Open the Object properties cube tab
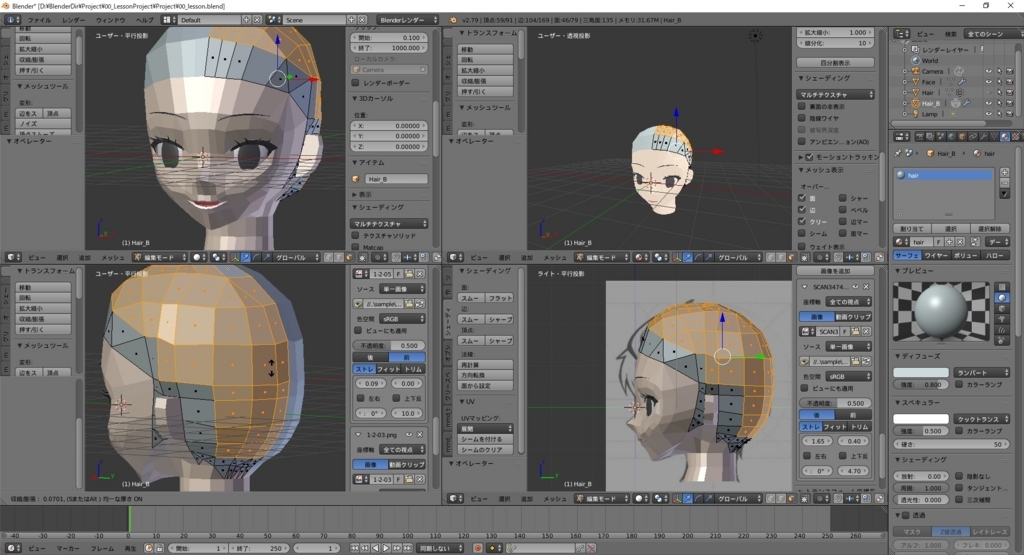This screenshot has height=555, width=1024. pyautogui.click(x=963, y=137)
